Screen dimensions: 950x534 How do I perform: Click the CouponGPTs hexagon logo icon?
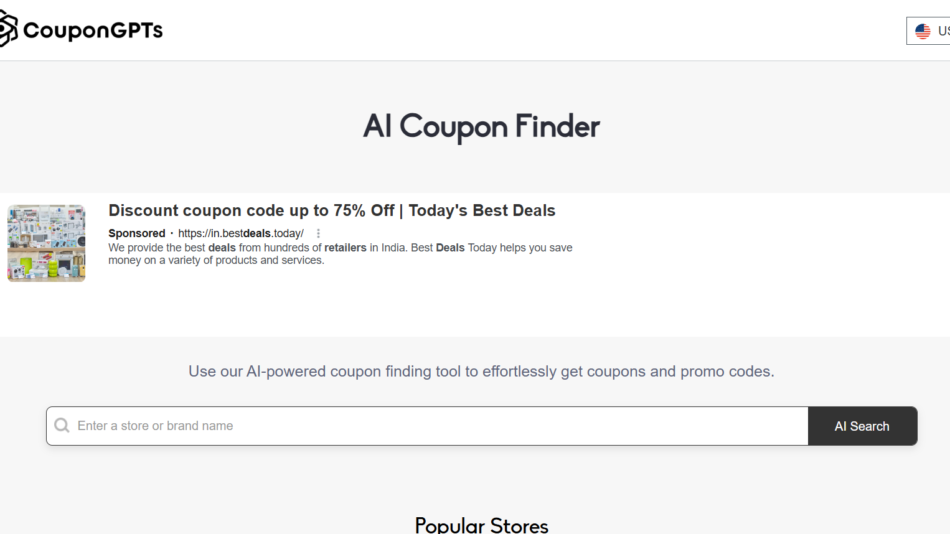pyautogui.click(x=8, y=30)
